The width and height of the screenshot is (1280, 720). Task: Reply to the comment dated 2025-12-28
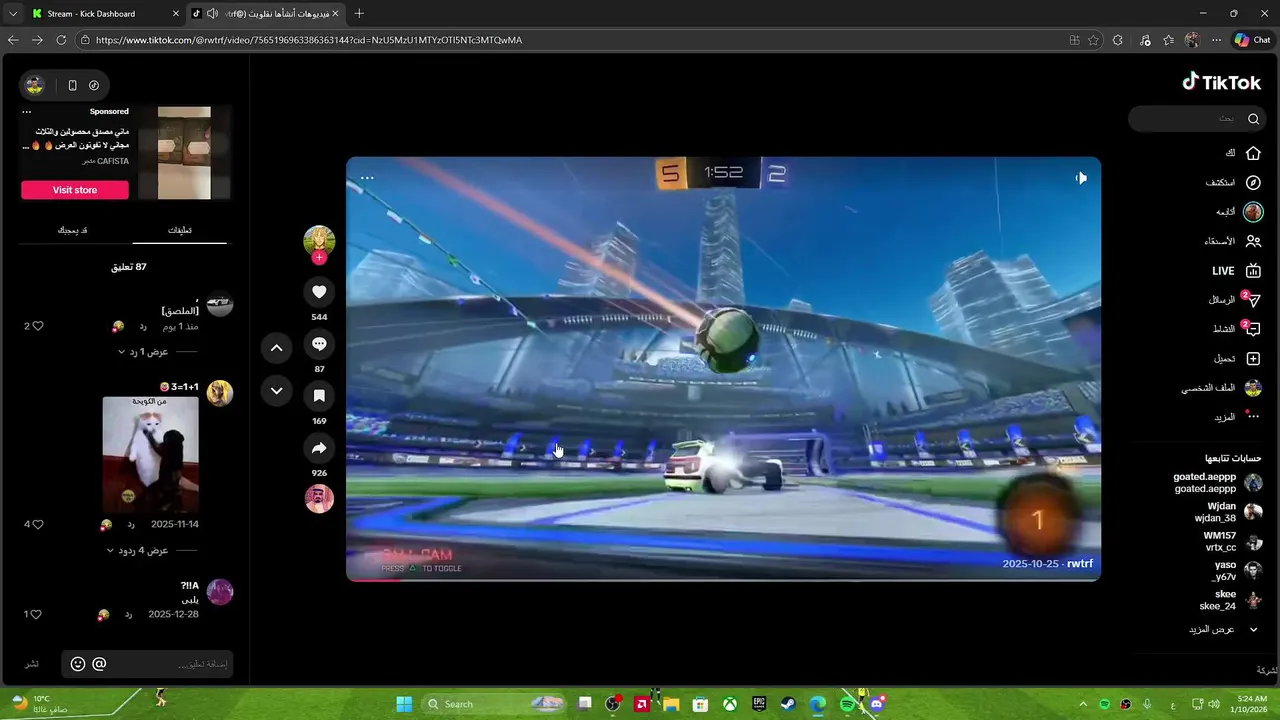[x=128, y=614]
